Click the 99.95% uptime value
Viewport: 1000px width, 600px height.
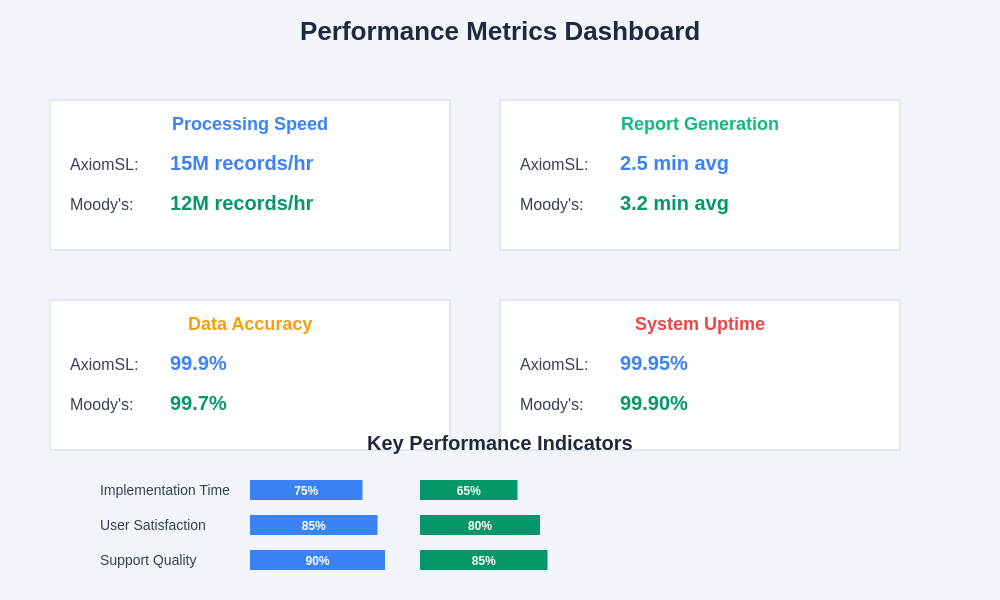(x=653, y=363)
